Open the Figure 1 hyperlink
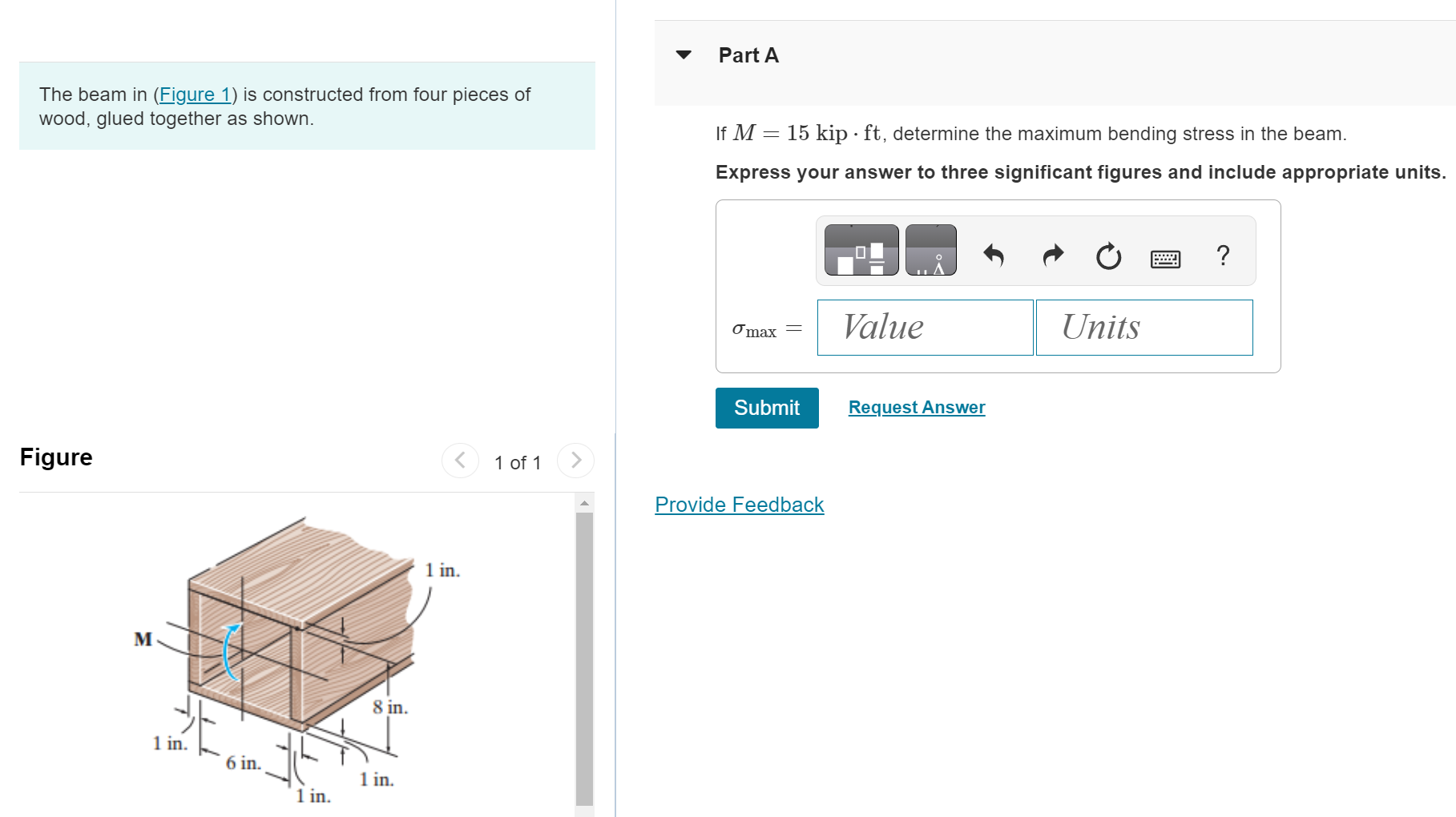 click(195, 94)
